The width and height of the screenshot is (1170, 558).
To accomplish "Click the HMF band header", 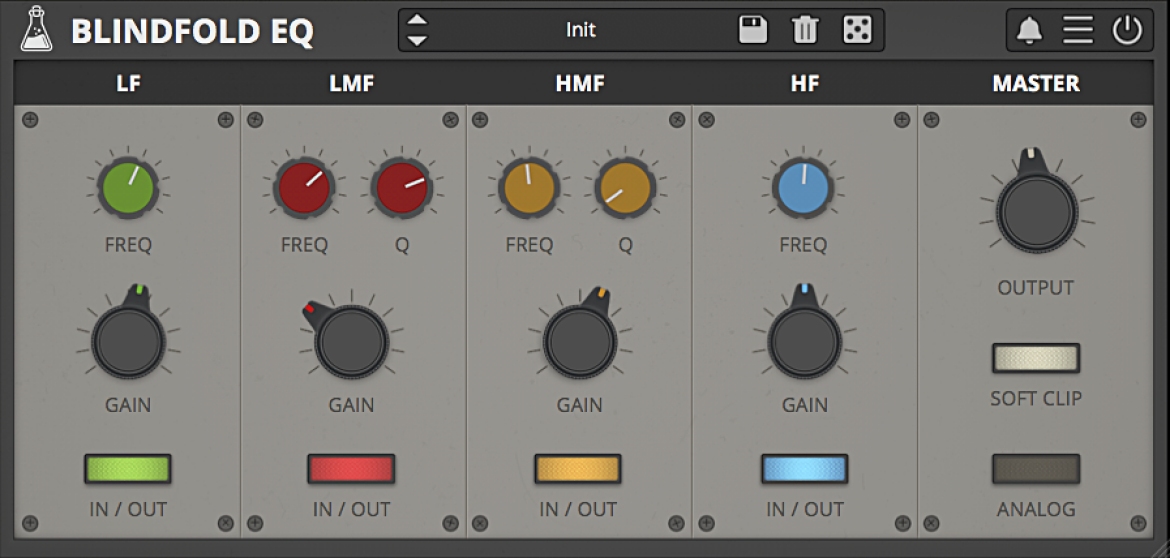I will point(580,84).
